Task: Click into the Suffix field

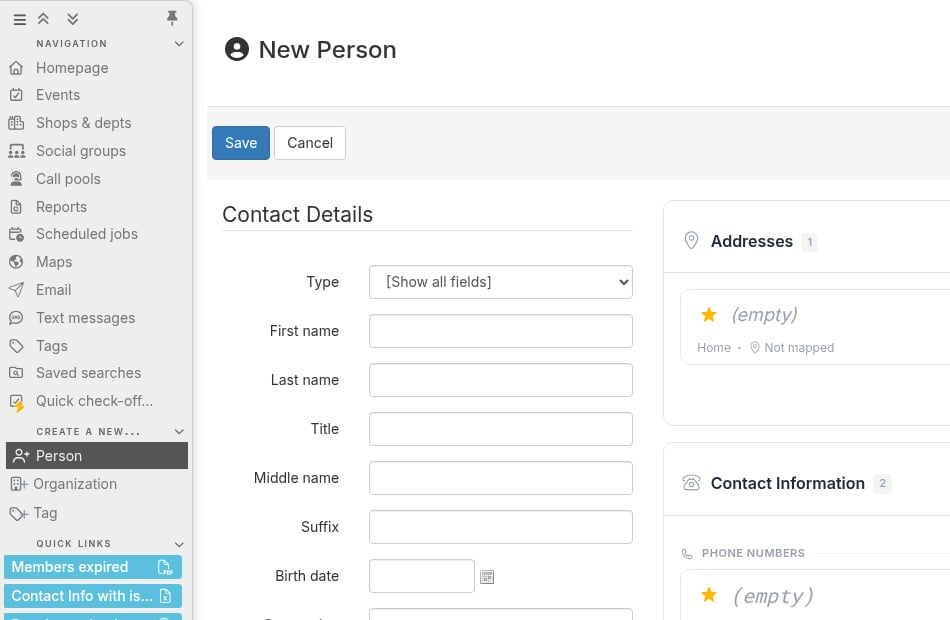Action: [x=500, y=527]
